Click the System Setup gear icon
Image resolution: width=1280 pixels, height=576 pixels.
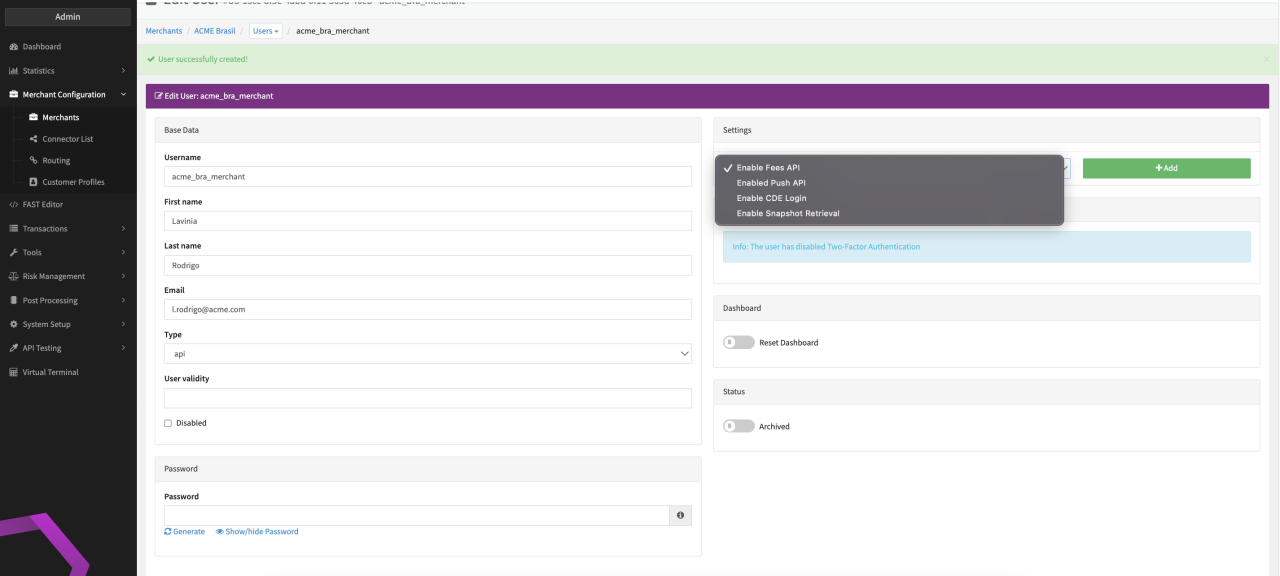pyautogui.click(x=14, y=325)
